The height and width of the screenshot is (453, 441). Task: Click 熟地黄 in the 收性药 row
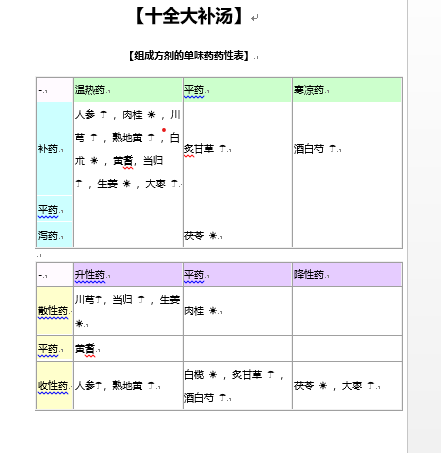click(x=127, y=386)
